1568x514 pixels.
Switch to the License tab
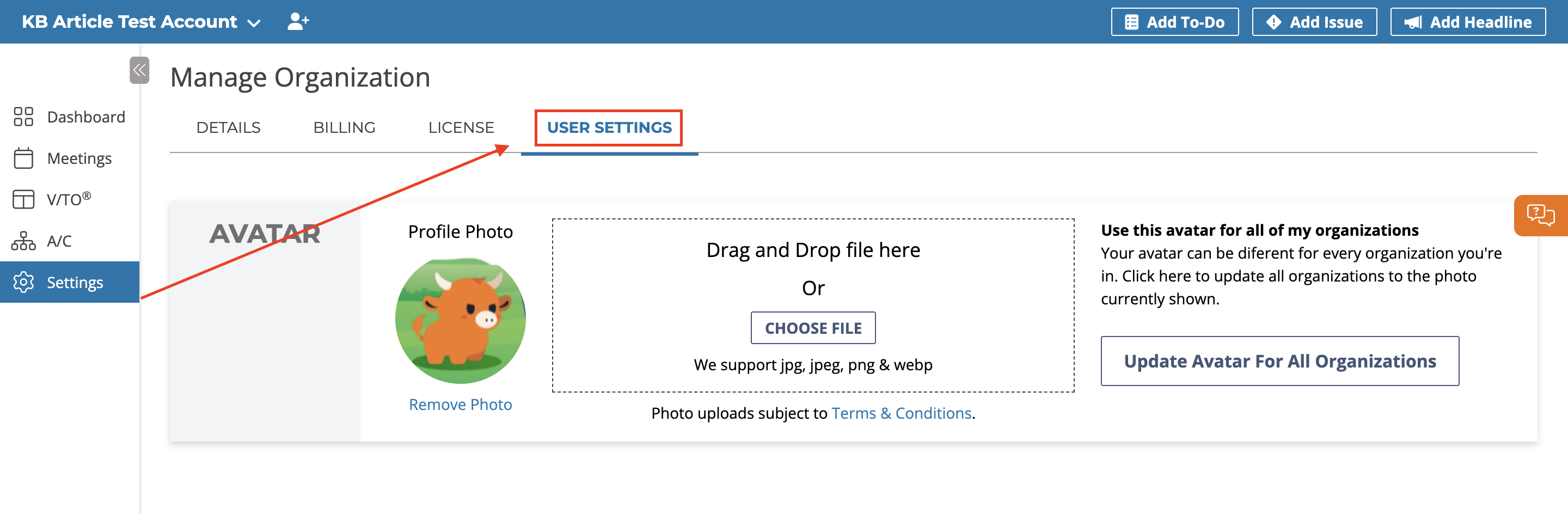coord(461,127)
